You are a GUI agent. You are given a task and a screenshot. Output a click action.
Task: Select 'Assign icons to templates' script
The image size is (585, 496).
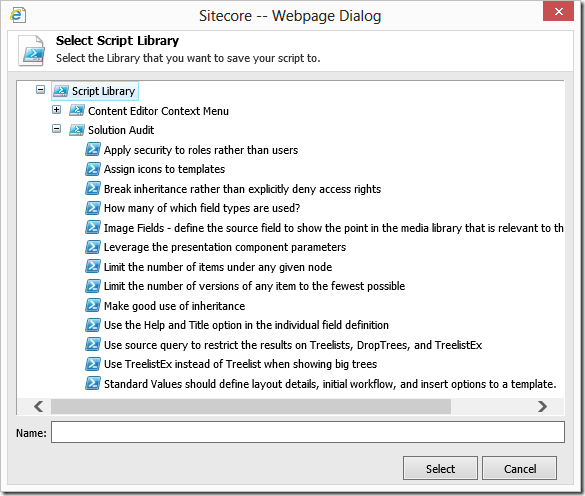point(164,169)
